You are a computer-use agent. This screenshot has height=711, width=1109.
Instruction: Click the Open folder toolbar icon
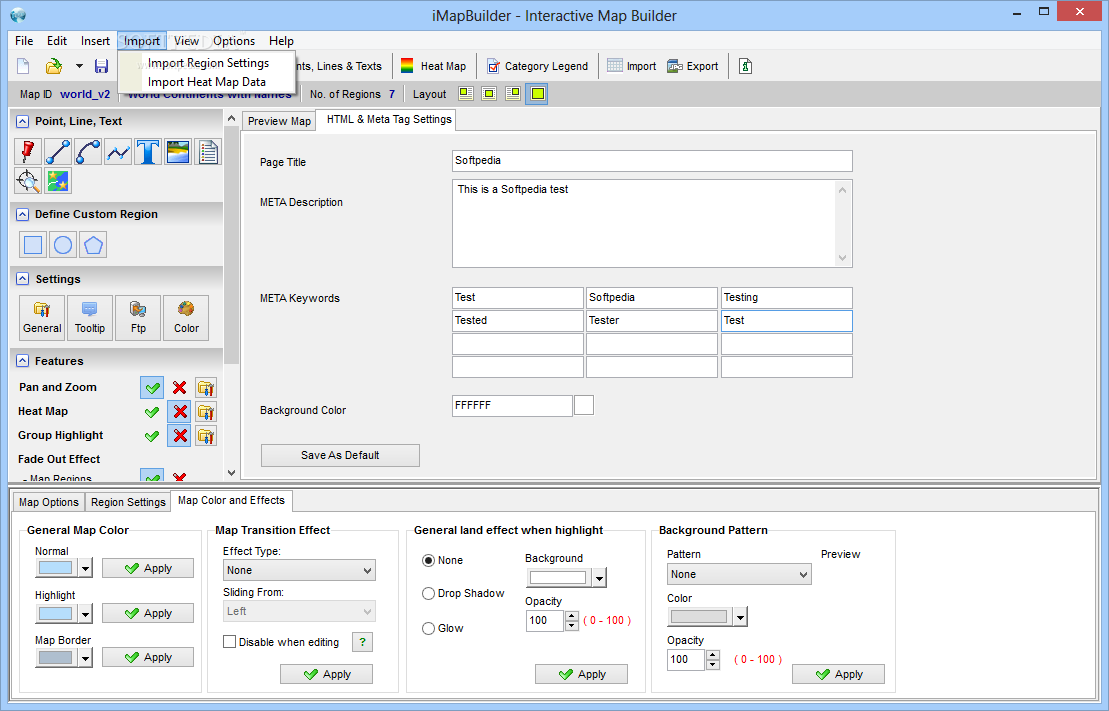point(54,66)
